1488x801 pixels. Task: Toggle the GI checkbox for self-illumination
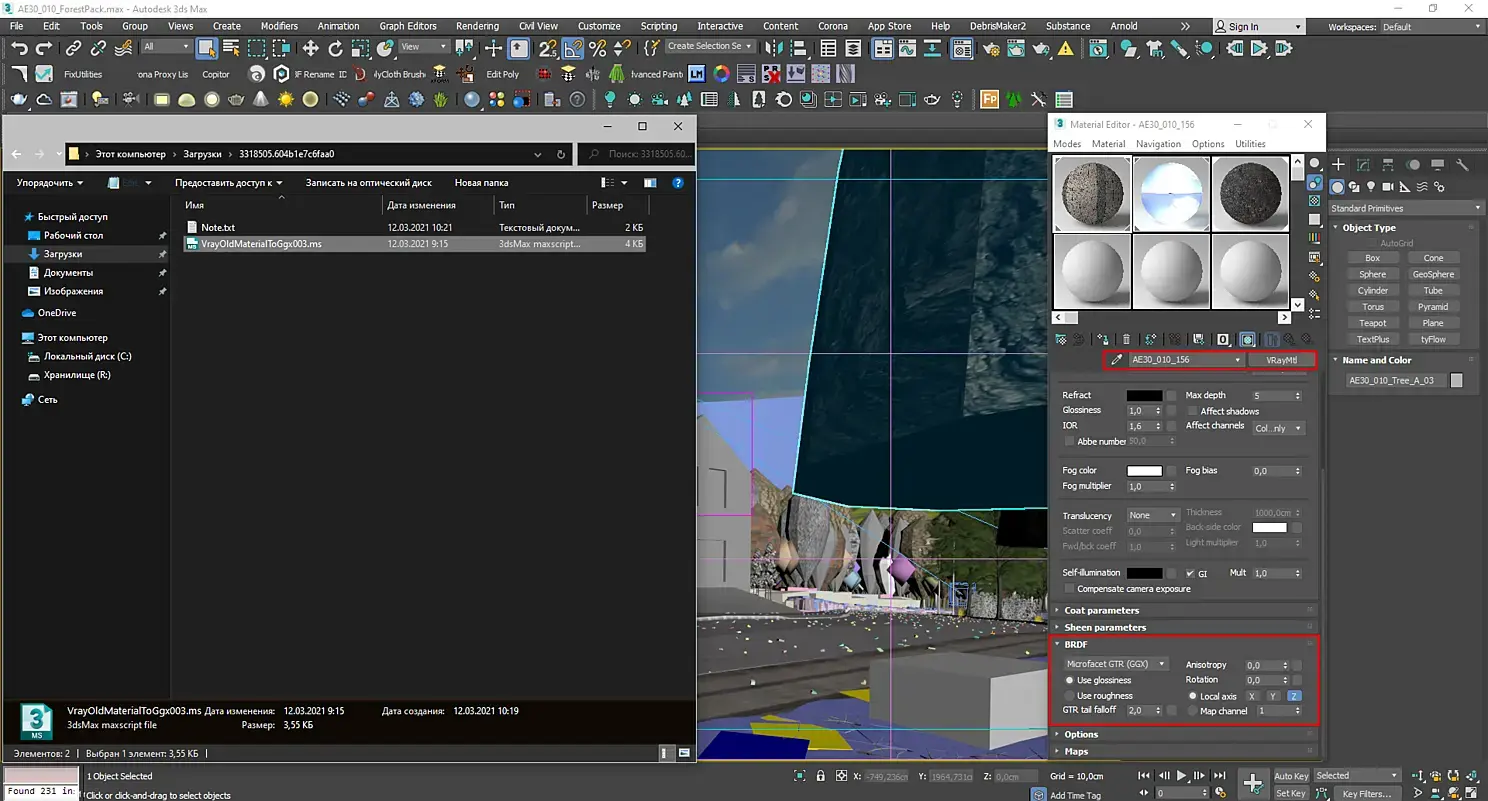pos(1190,574)
